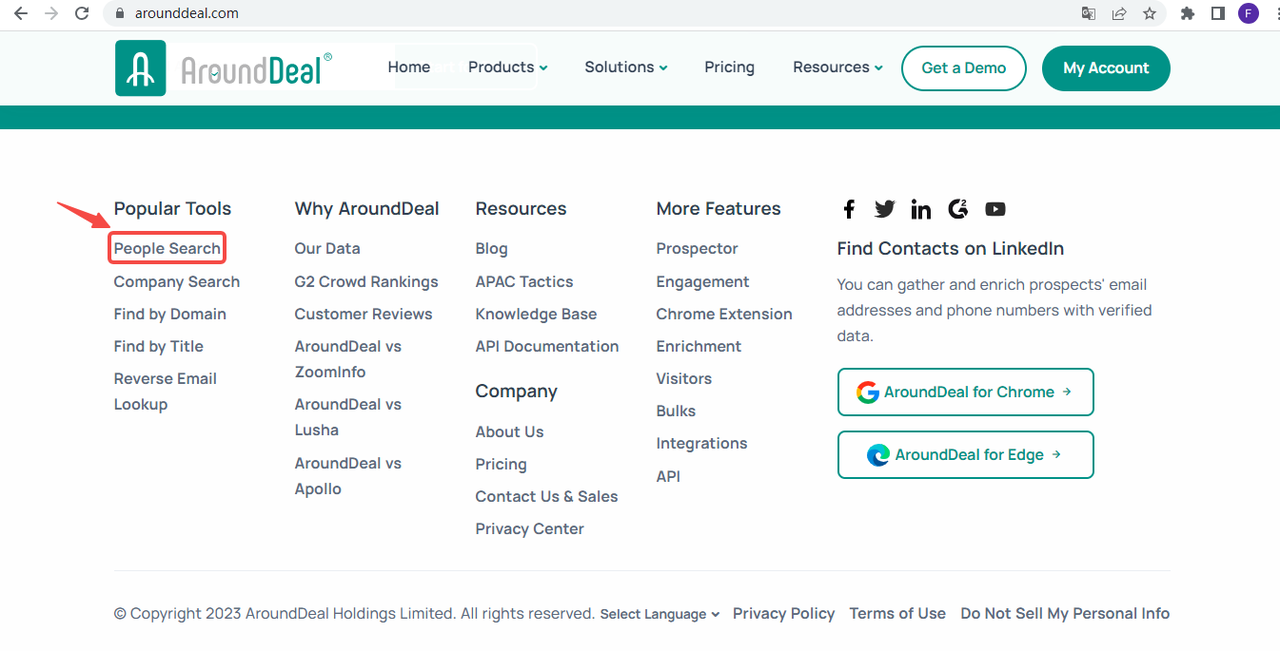The image size is (1280, 651).
Task: Open AroundDeal's LinkedIn page icon
Action: (921, 209)
